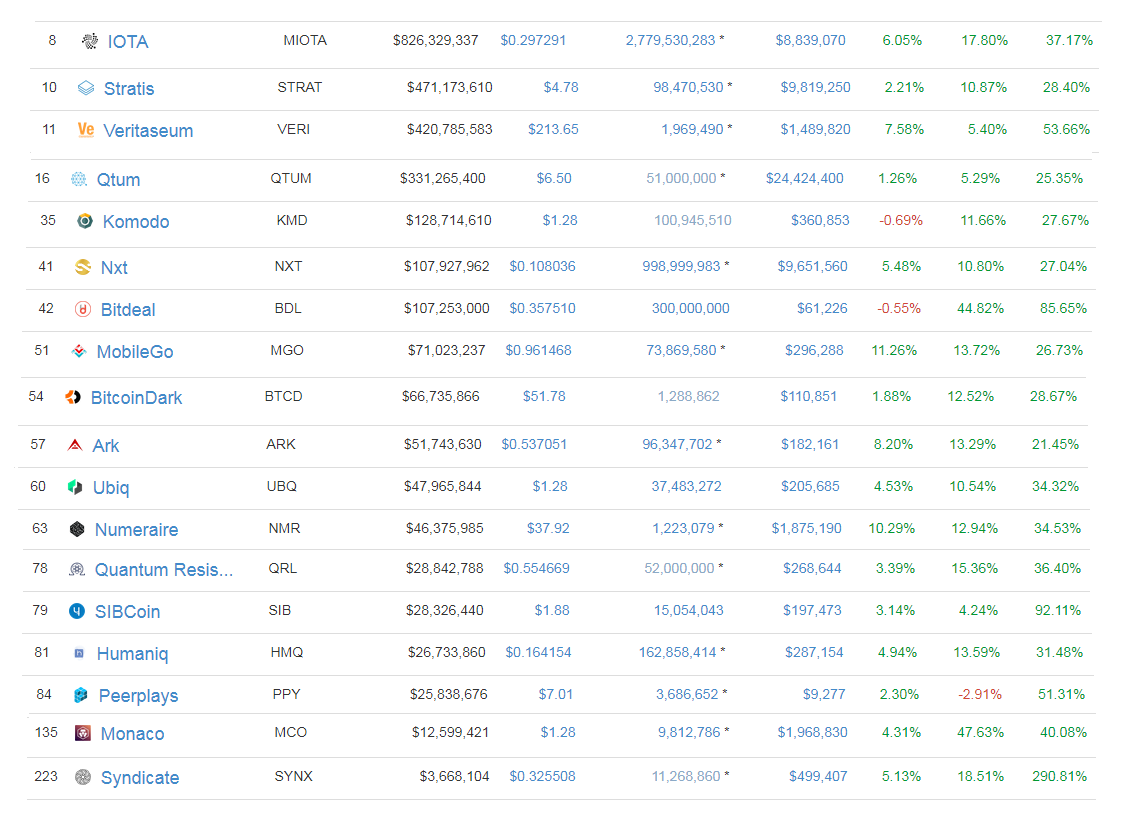Click the Qtum coin logo icon
Image resolution: width=1139 pixels, height=813 pixels.
pyautogui.click(x=78, y=179)
